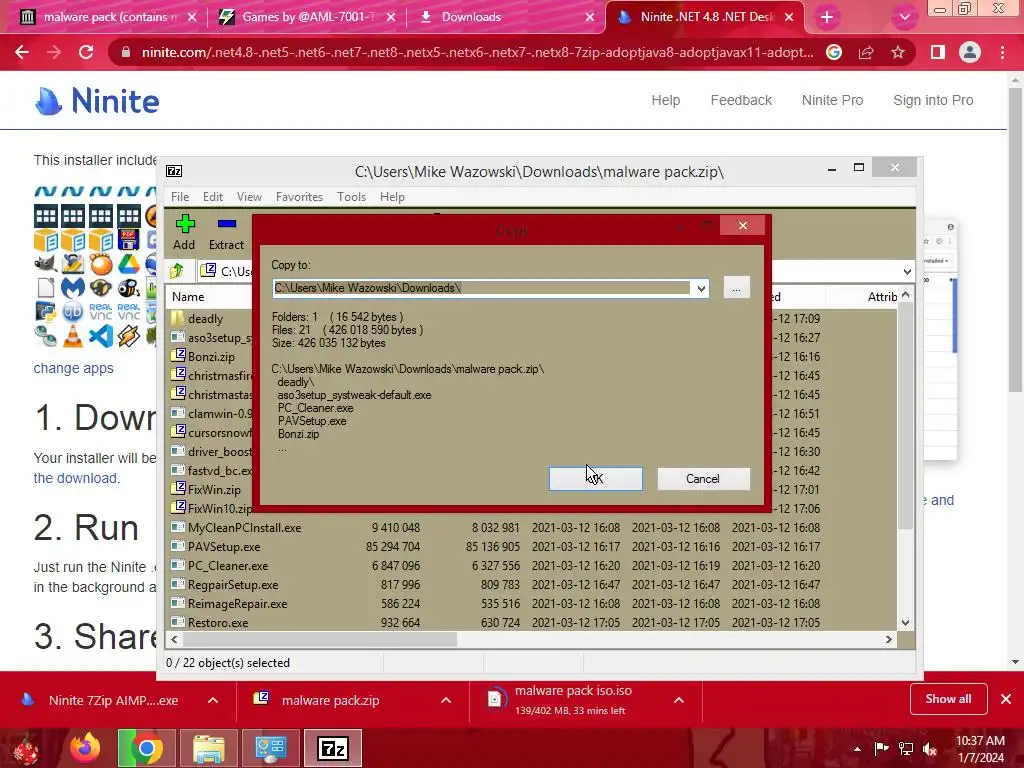The height and width of the screenshot is (768, 1024).
Task: Expand malware pack.zip download options
Action: pyautogui.click(x=446, y=700)
